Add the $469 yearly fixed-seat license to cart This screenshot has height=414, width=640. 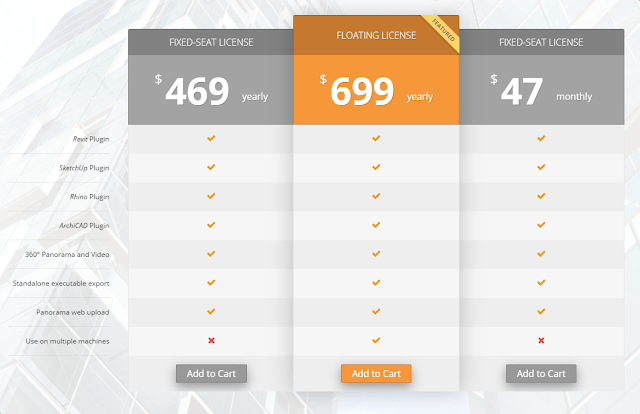point(211,373)
